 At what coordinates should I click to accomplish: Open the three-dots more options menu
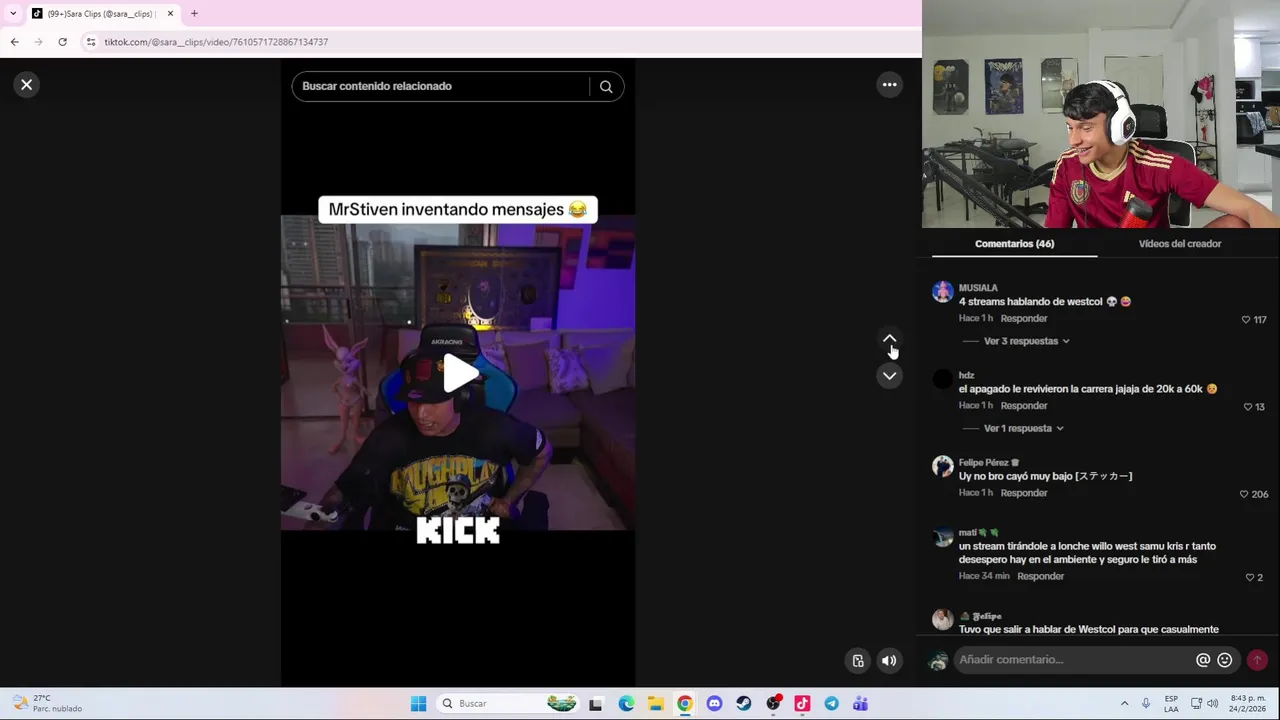coord(889,85)
